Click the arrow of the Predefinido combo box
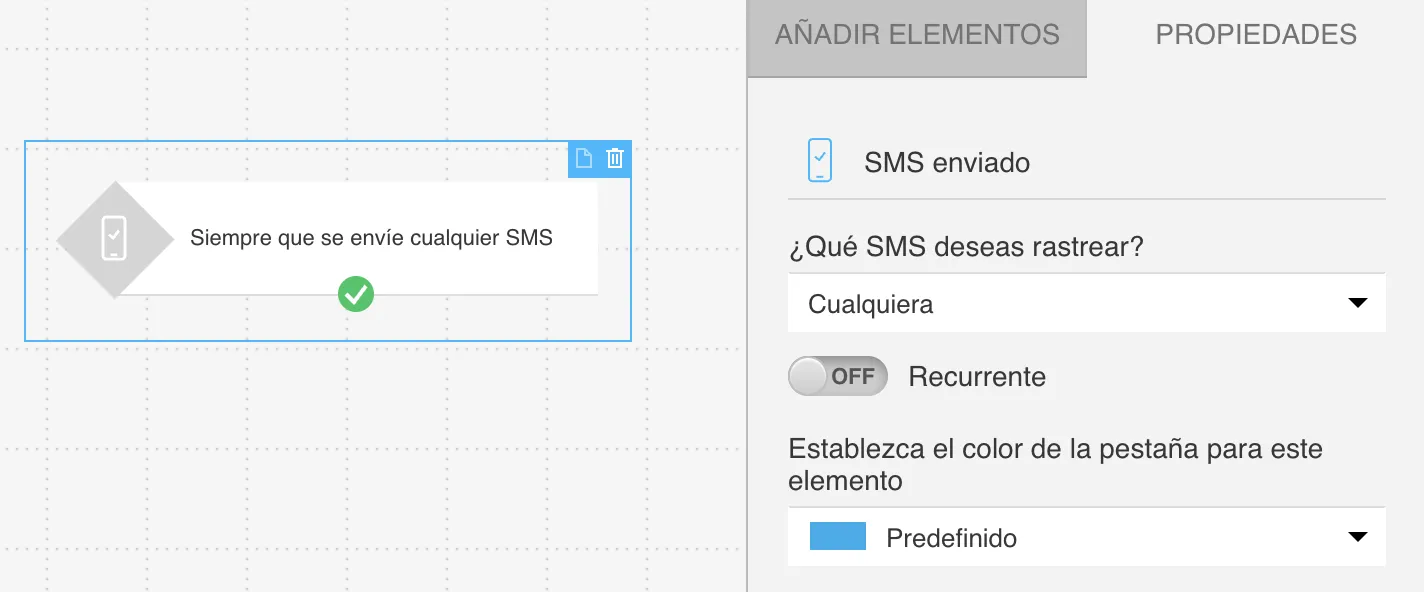 click(x=1357, y=537)
